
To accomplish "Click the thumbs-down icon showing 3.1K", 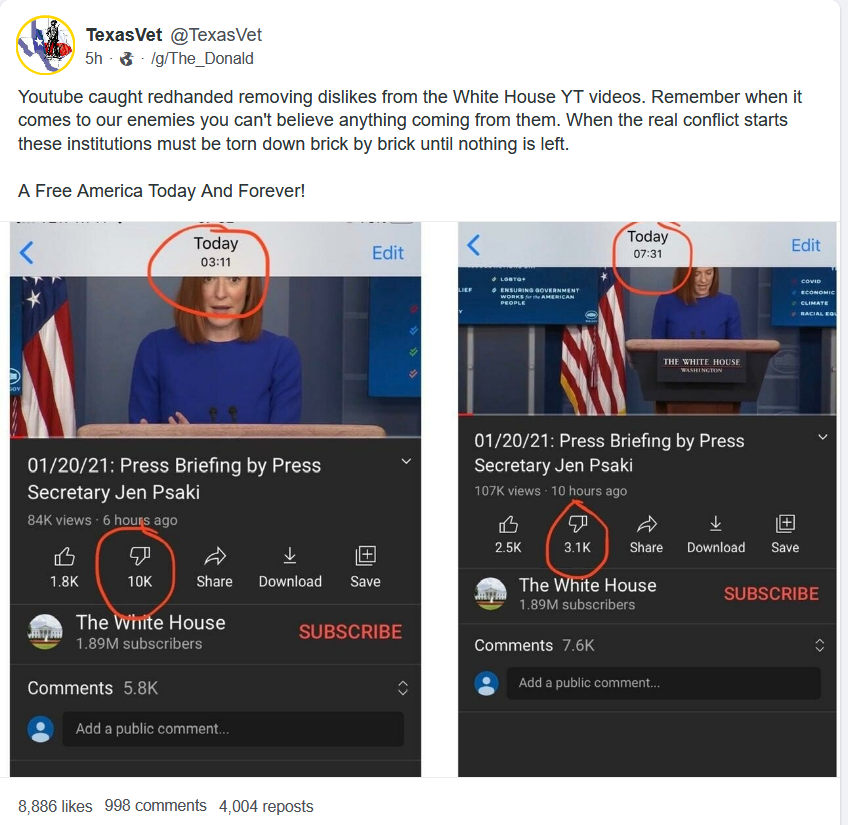I will pos(578,524).
